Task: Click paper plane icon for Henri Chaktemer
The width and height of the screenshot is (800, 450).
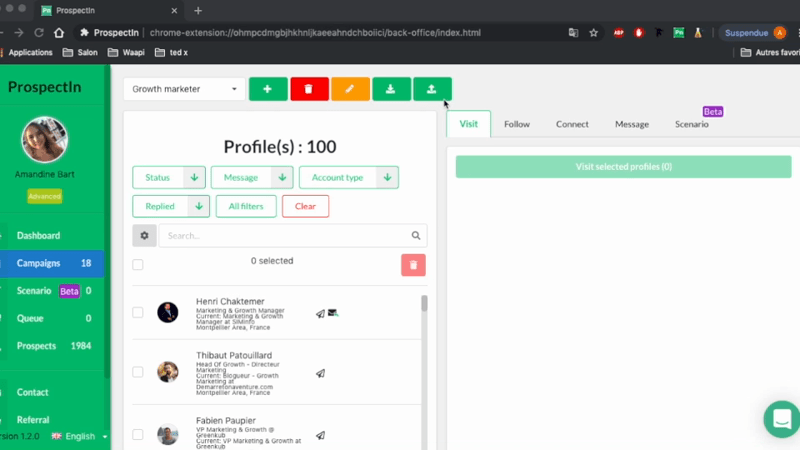Action: [x=320, y=314]
